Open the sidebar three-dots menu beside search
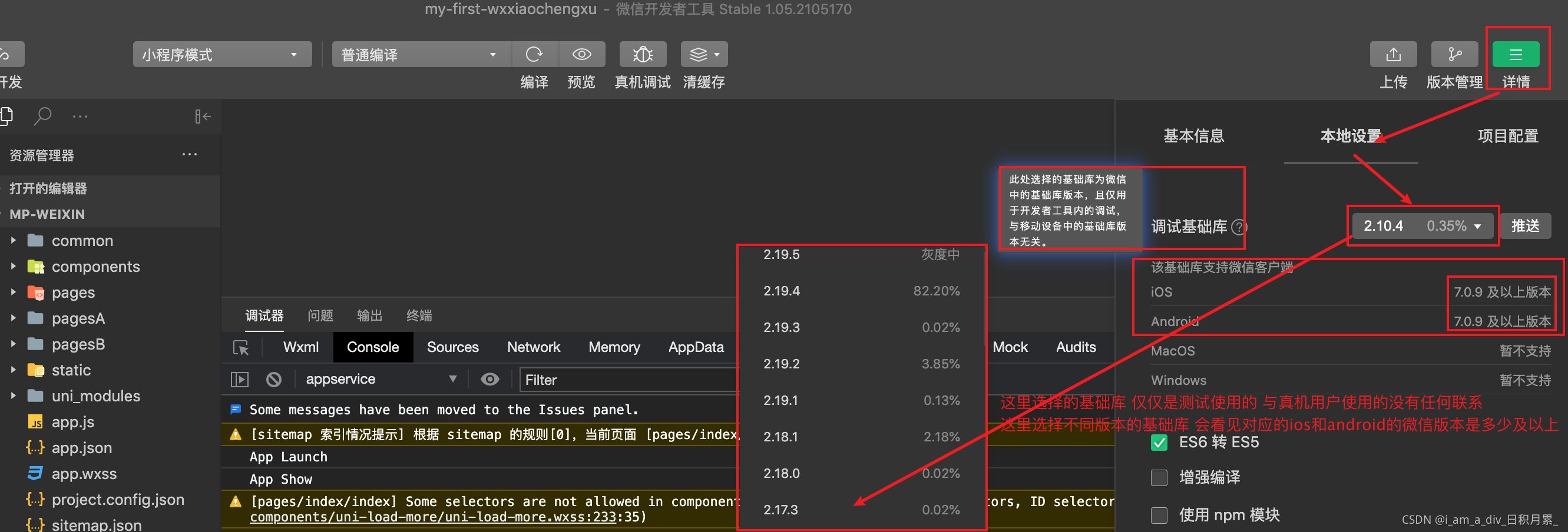 [80, 116]
